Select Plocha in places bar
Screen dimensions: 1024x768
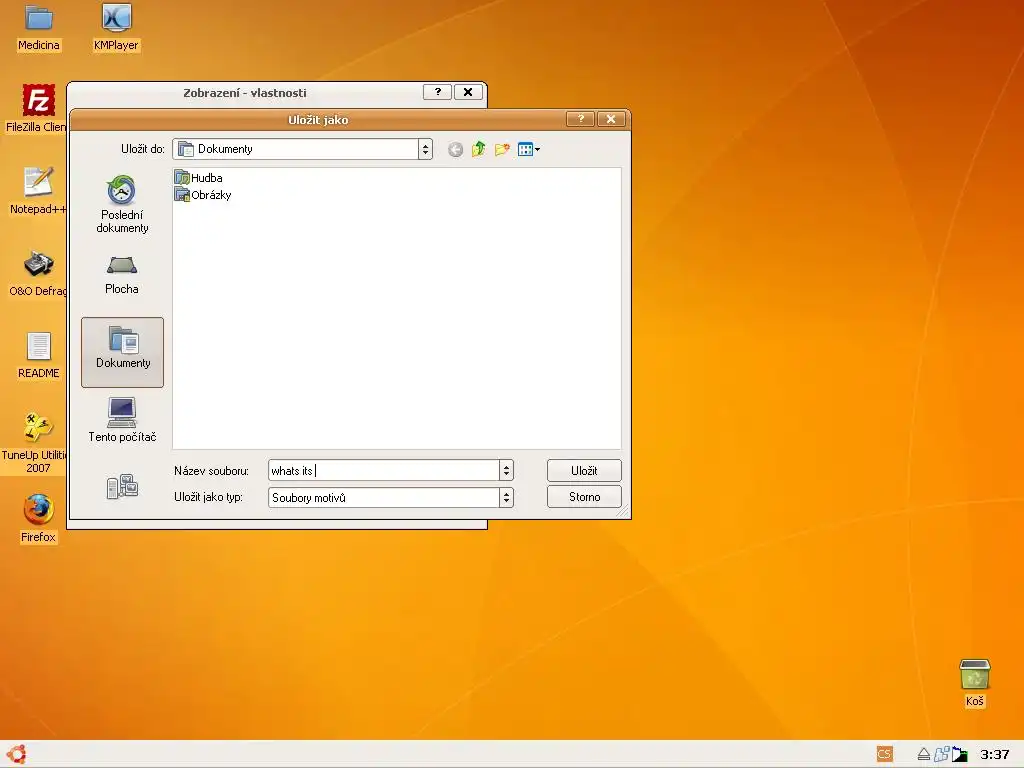click(x=122, y=275)
